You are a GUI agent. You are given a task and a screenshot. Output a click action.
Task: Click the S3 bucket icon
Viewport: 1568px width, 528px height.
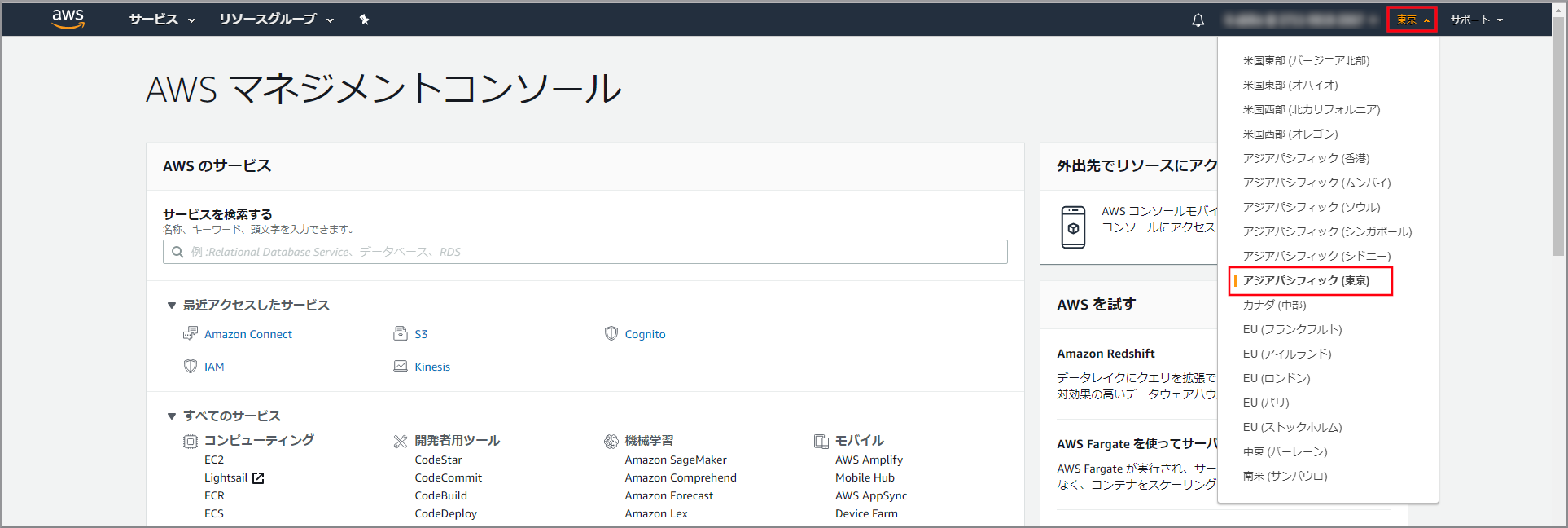click(401, 333)
